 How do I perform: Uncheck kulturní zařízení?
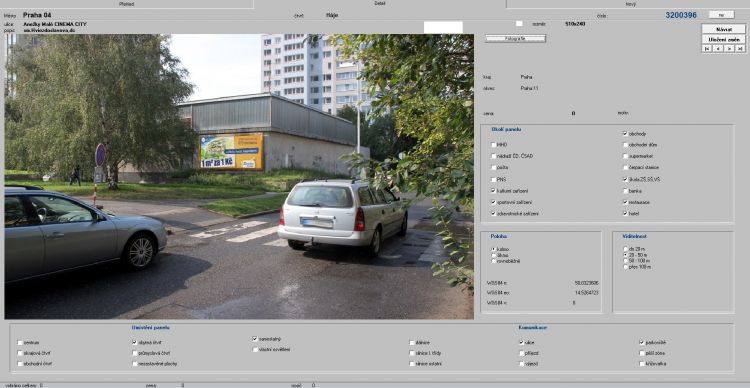(x=494, y=190)
